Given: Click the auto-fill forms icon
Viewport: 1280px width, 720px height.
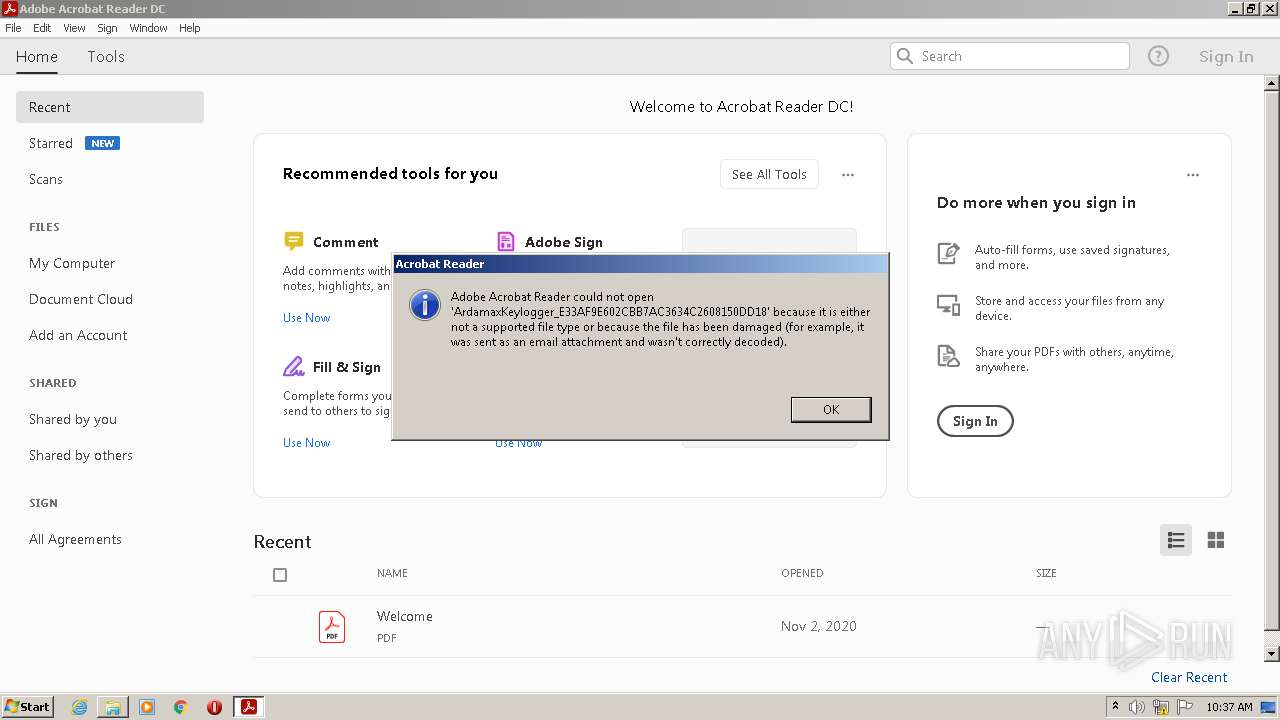Looking at the screenshot, I should coord(948,253).
